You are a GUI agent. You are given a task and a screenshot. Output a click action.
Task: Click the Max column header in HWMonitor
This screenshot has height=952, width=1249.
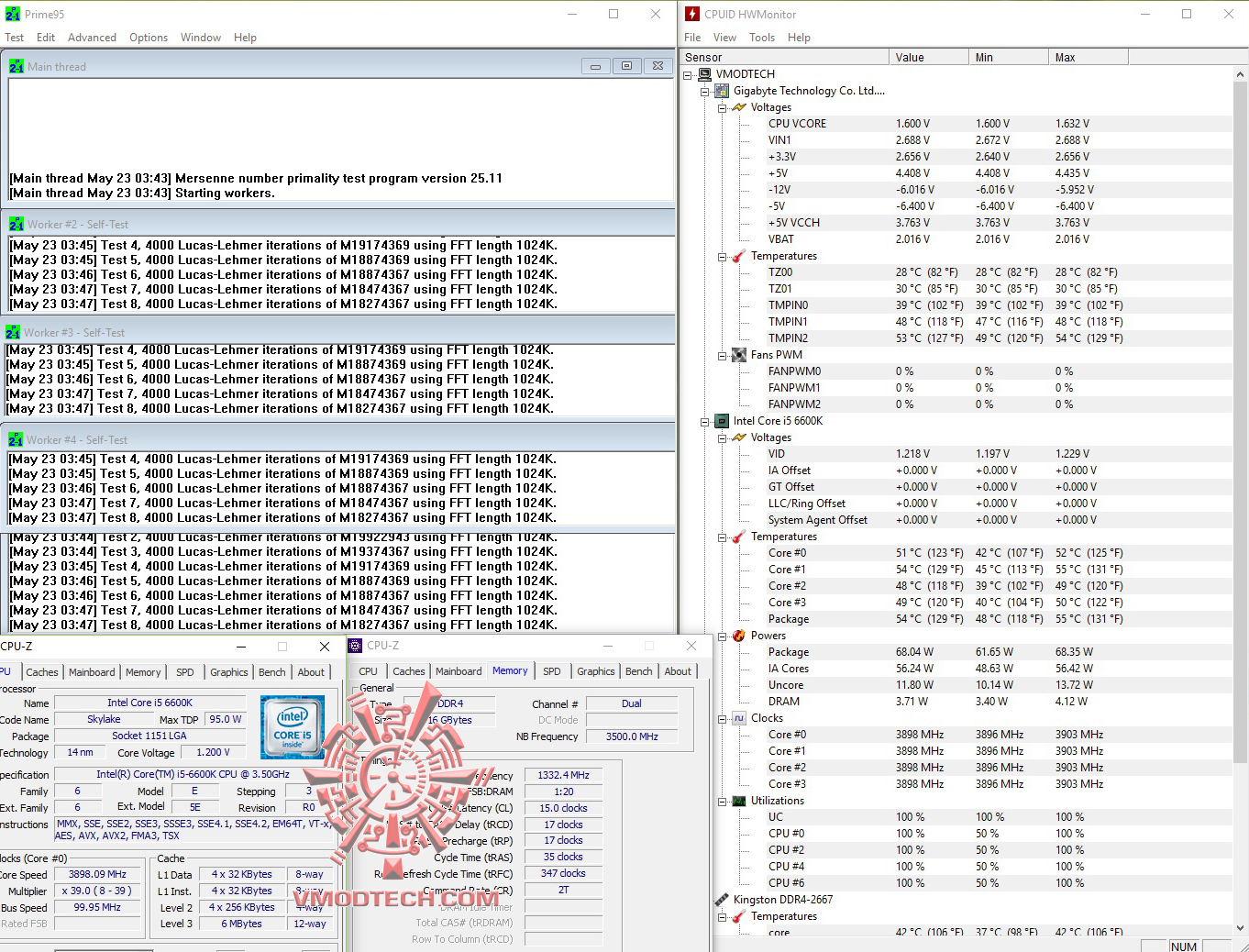[1089, 57]
